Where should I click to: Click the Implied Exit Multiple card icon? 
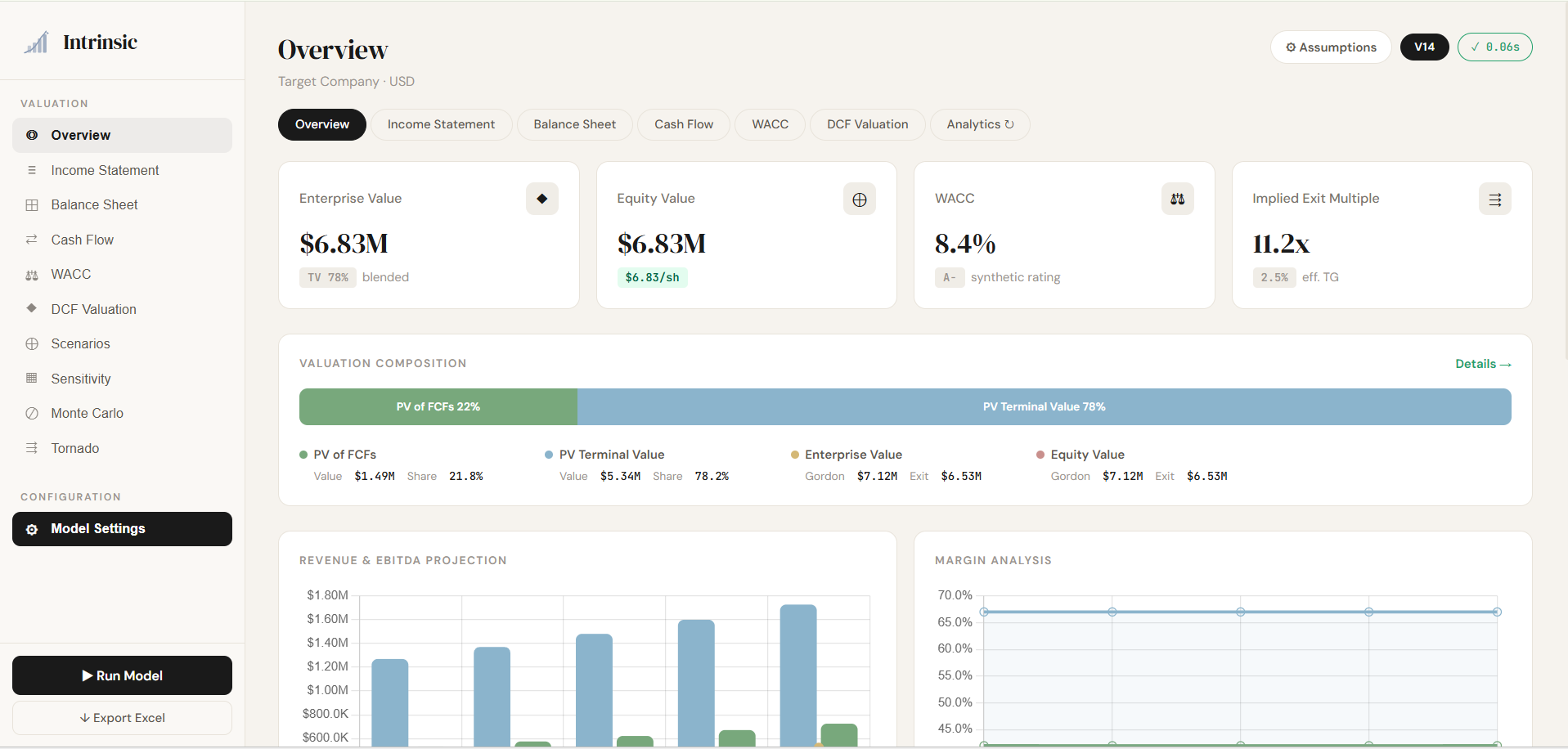1495,200
